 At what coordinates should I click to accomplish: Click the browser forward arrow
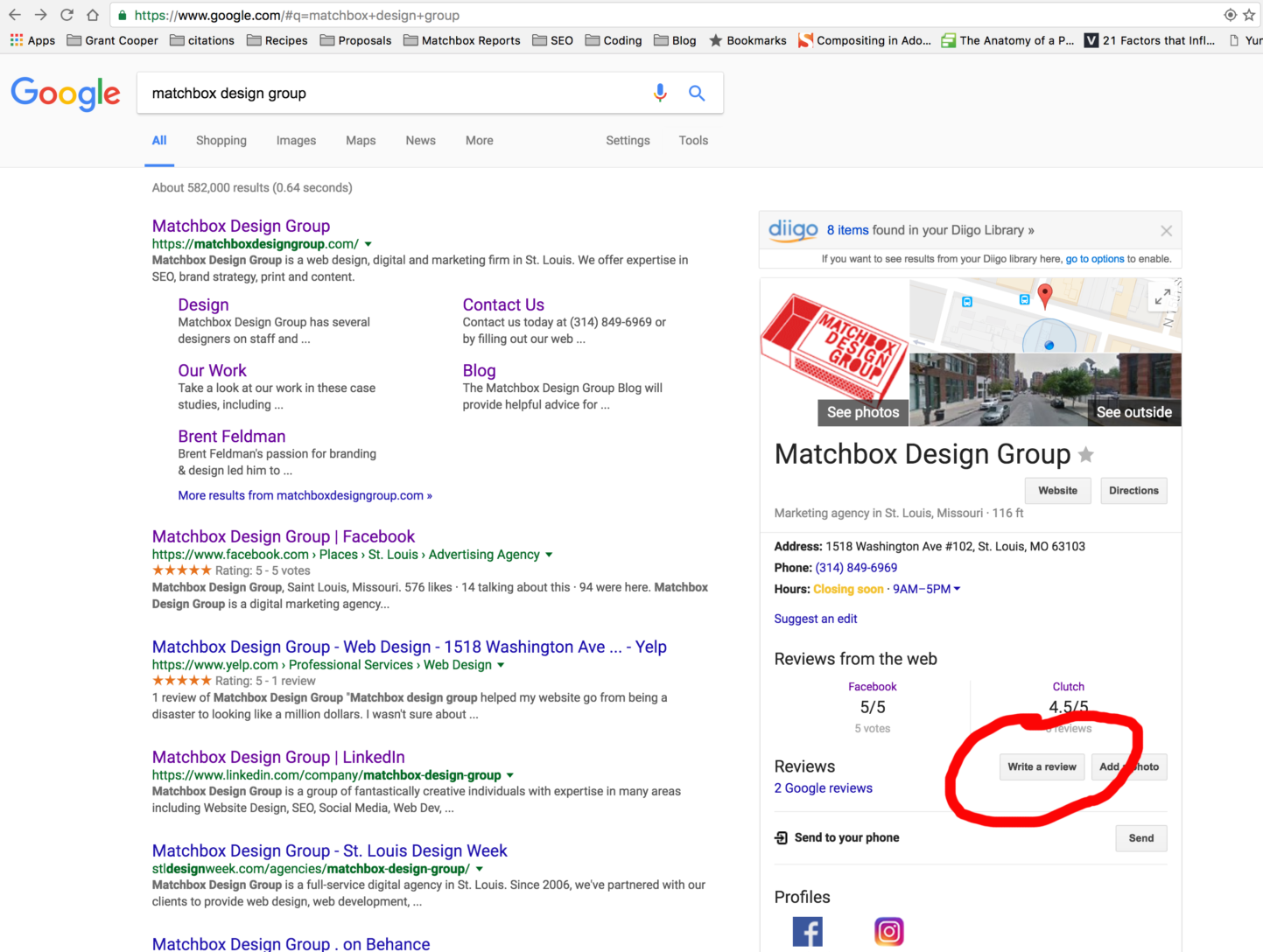(x=40, y=15)
